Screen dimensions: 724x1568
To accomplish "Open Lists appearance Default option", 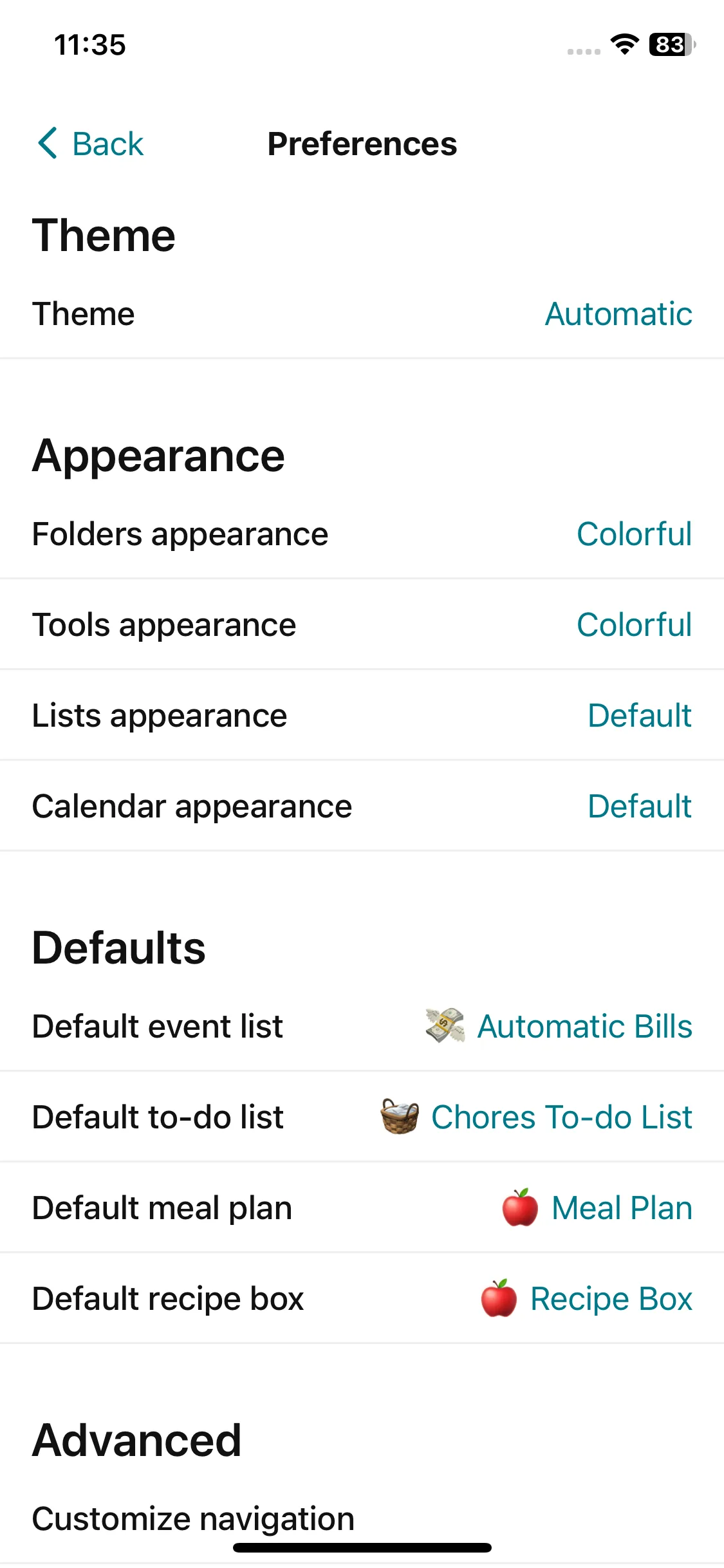I will click(640, 716).
